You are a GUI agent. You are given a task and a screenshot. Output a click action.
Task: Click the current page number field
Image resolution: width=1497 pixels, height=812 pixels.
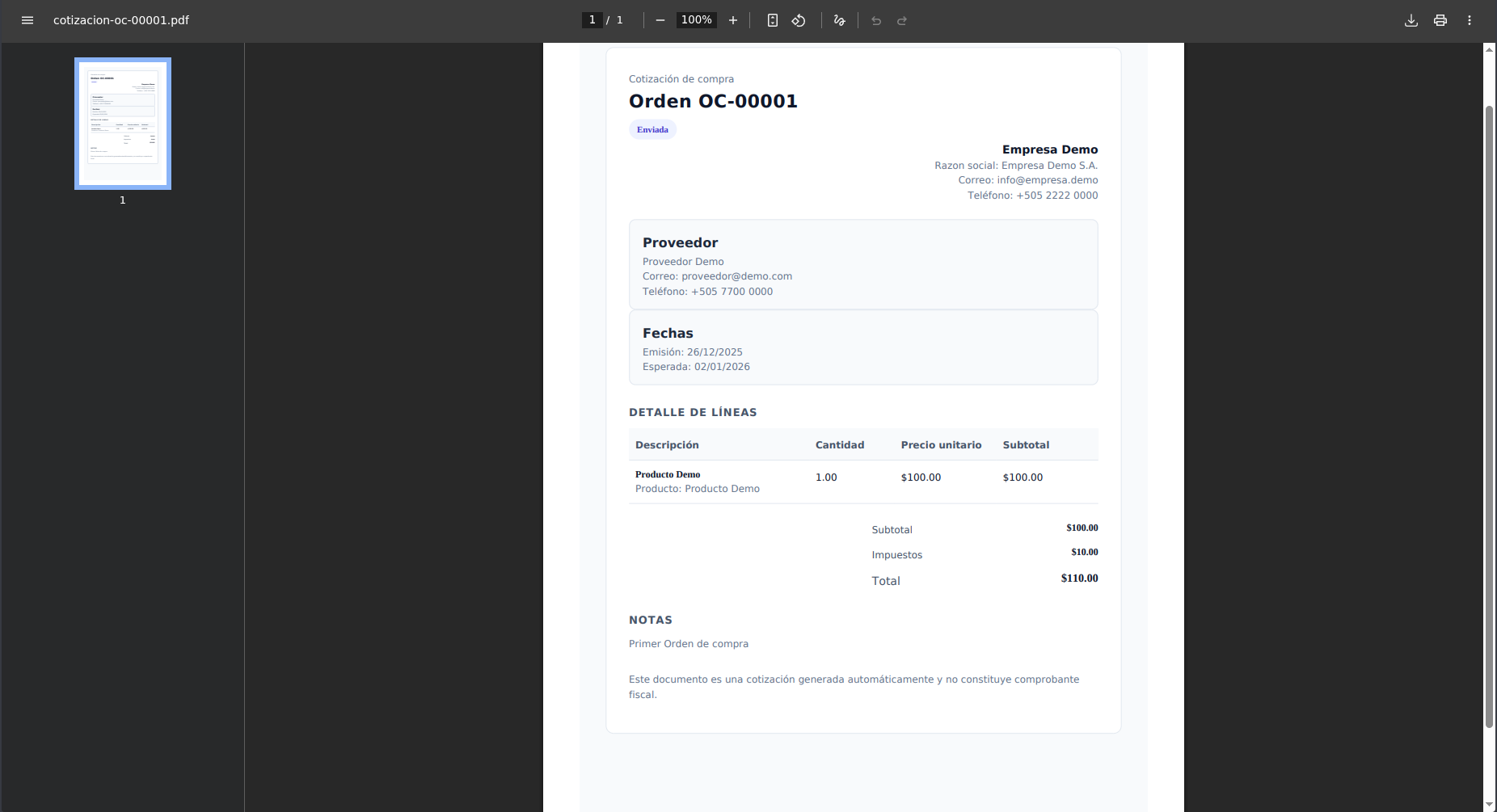coord(592,20)
